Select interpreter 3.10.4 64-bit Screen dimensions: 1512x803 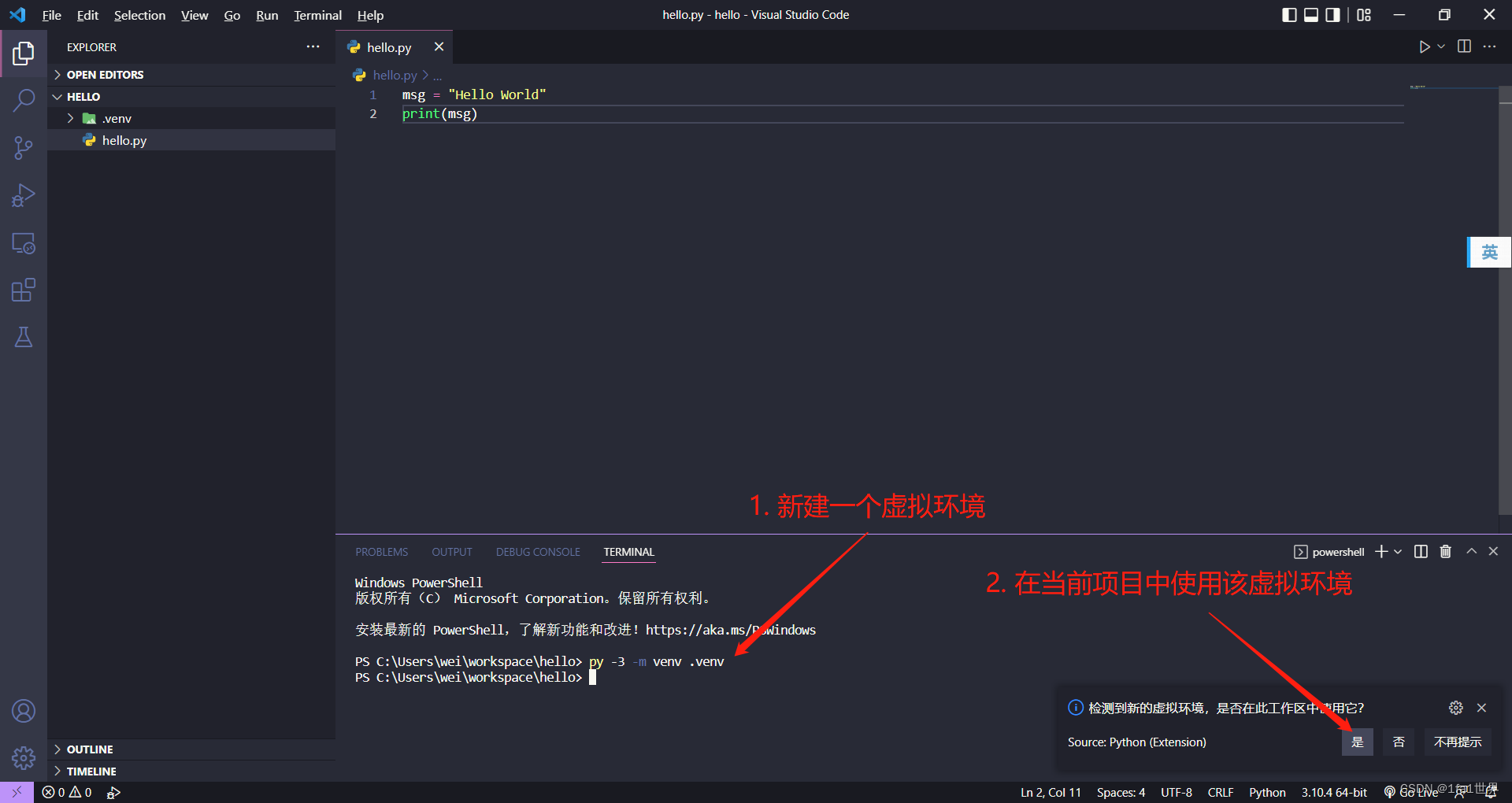(1334, 793)
